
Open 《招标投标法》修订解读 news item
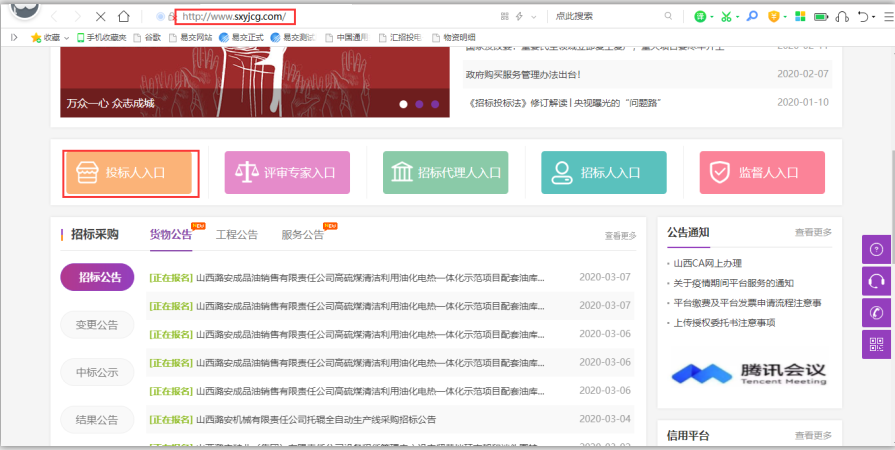click(x=564, y=103)
